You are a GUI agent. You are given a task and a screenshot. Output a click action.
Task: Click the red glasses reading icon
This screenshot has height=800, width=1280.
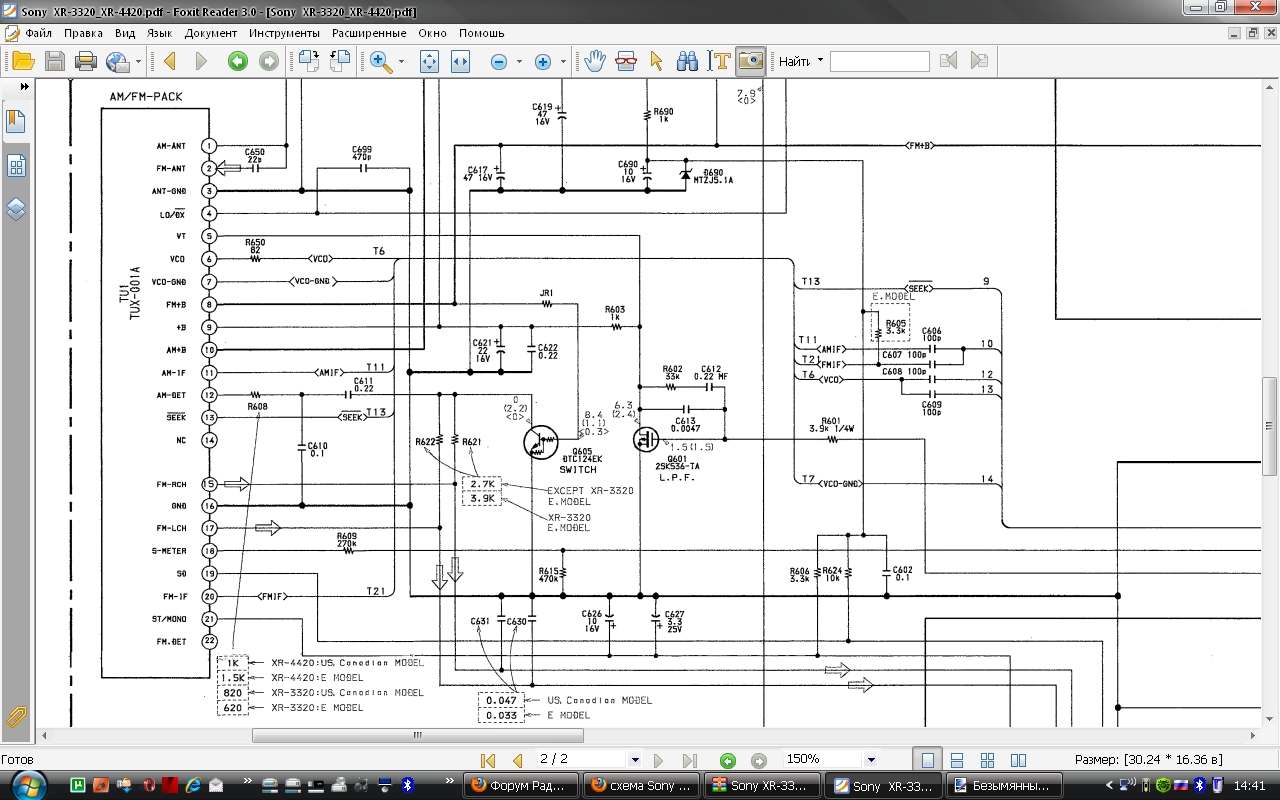[626, 61]
